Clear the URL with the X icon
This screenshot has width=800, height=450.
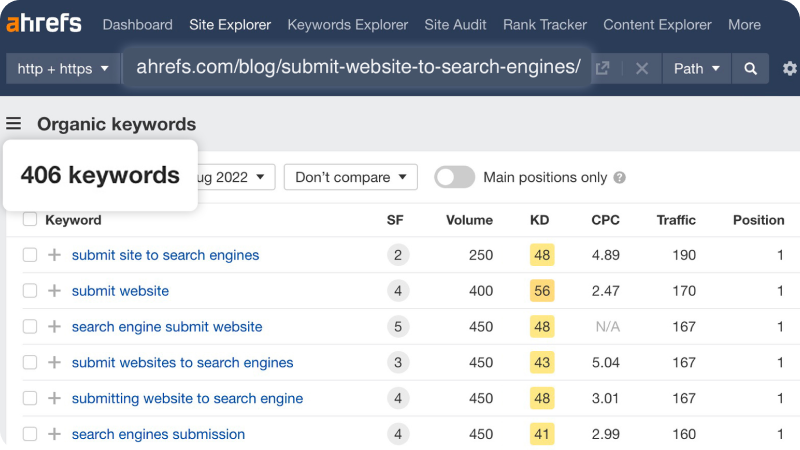click(642, 68)
